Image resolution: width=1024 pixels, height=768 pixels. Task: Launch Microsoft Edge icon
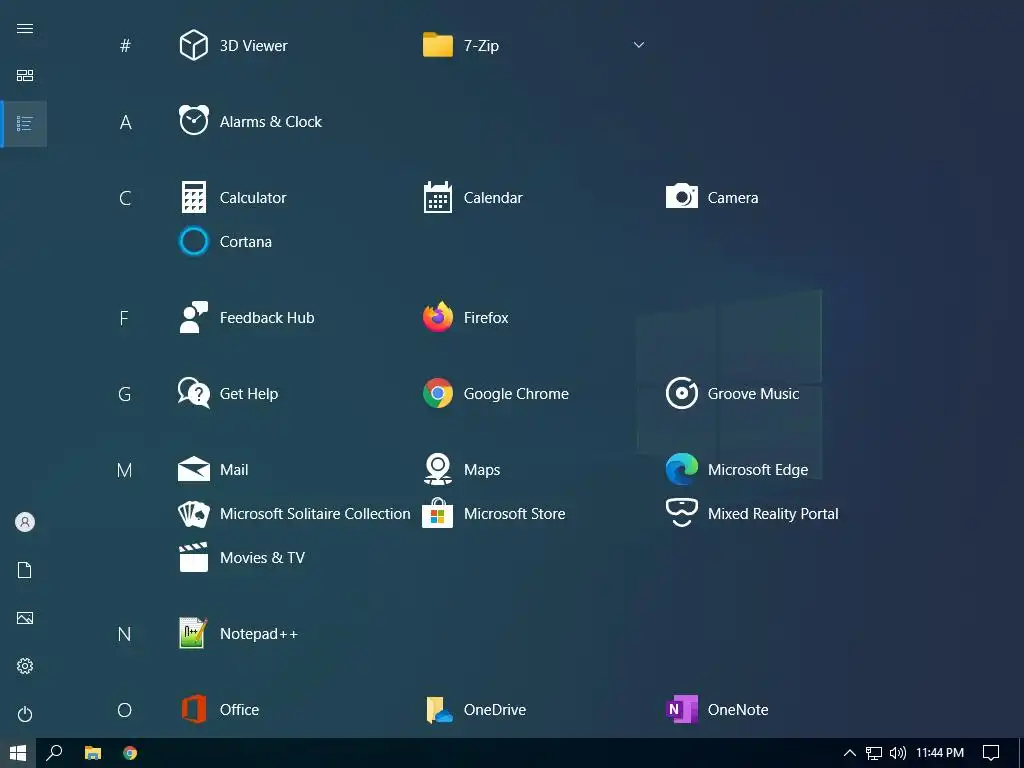click(x=681, y=469)
